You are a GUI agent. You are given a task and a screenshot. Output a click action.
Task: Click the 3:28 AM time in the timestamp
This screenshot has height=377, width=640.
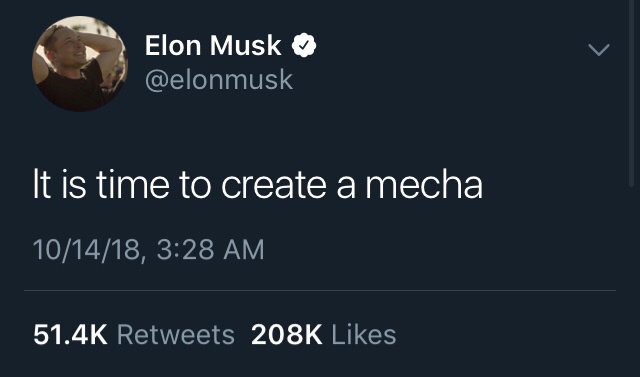[210, 250]
